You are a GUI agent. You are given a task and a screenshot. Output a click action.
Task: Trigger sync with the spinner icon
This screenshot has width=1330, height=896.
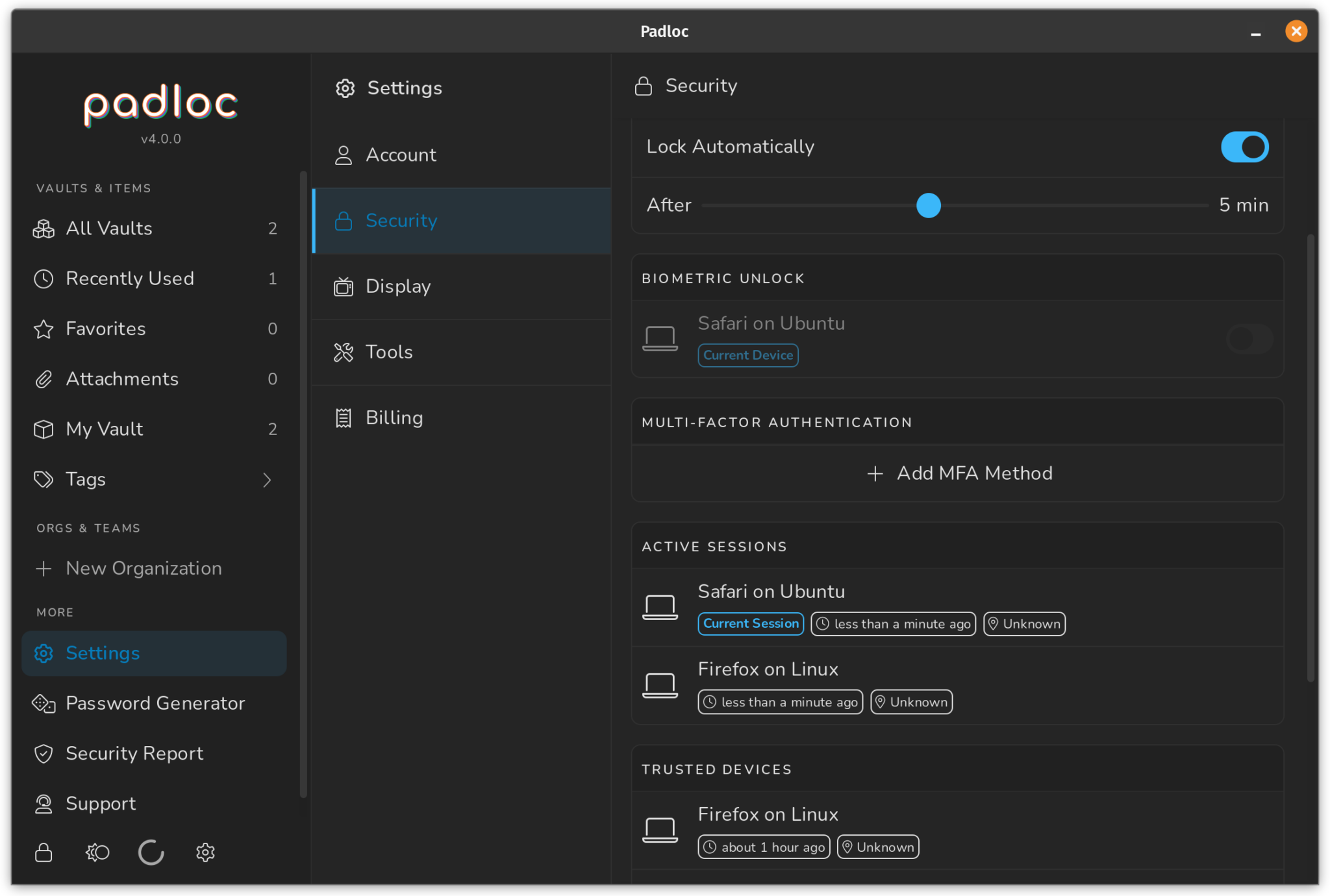(x=151, y=852)
